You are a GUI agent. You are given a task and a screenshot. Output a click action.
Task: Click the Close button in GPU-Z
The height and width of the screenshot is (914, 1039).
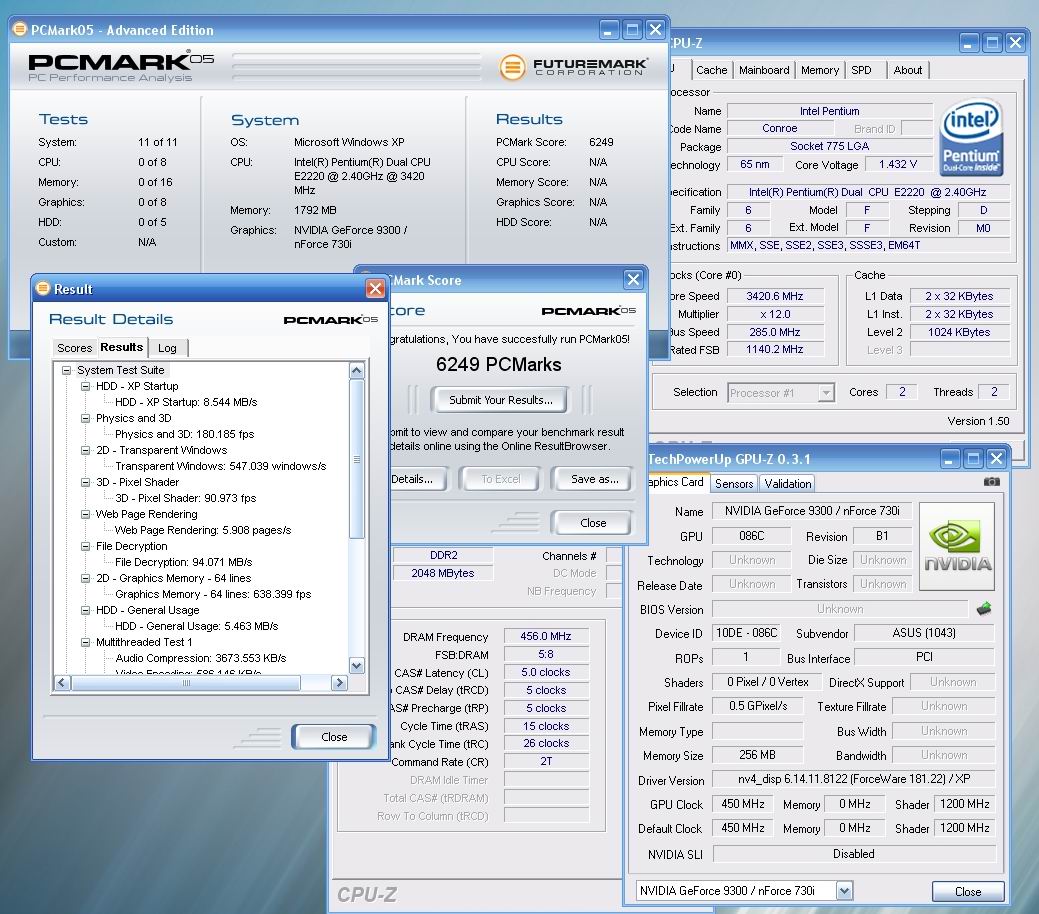(968, 891)
